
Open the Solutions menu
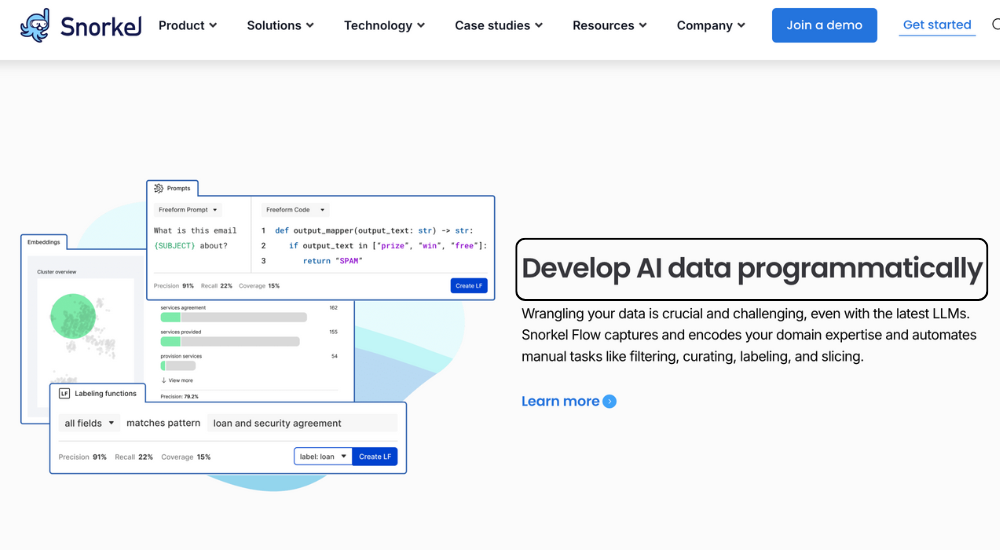[x=280, y=26]
